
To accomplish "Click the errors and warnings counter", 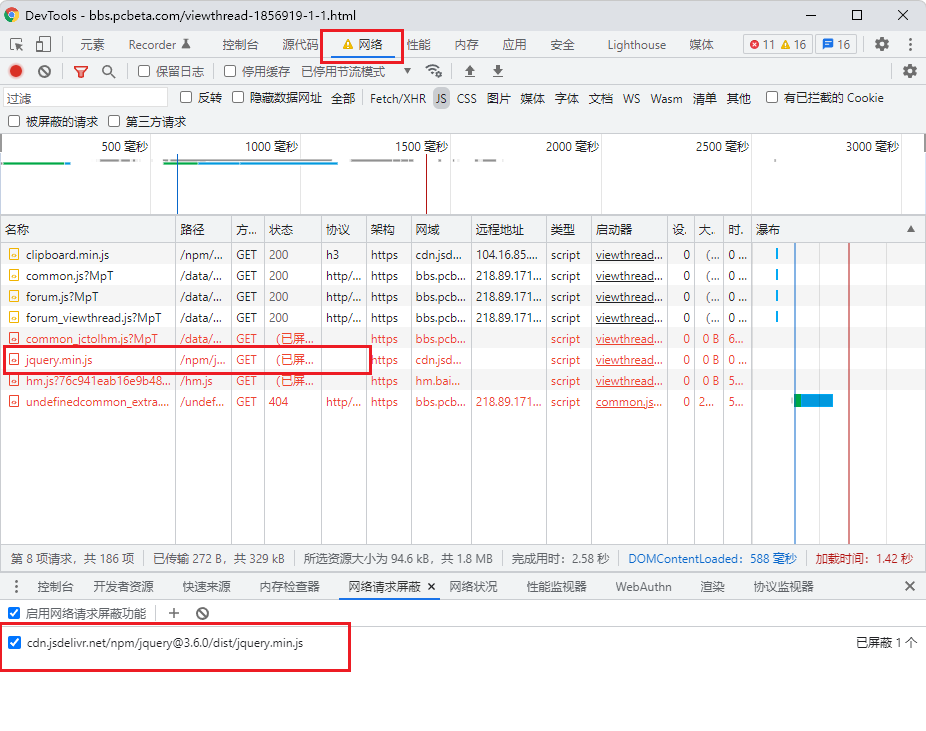I will pos(778,44).
